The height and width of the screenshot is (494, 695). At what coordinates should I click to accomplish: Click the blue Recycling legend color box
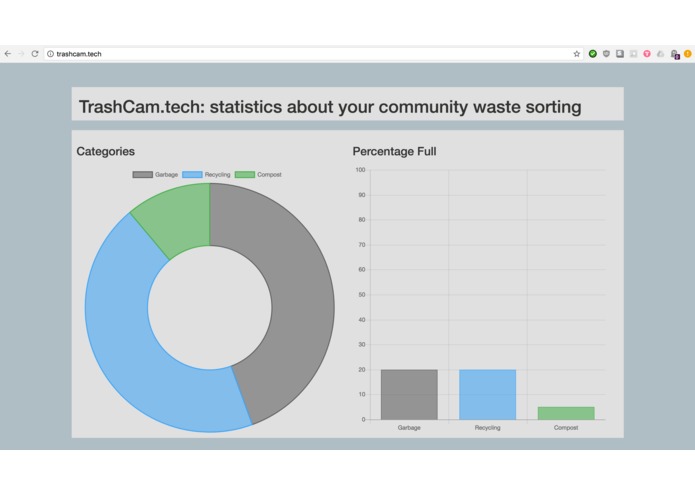pyautogui.click(x=192, y=175)
